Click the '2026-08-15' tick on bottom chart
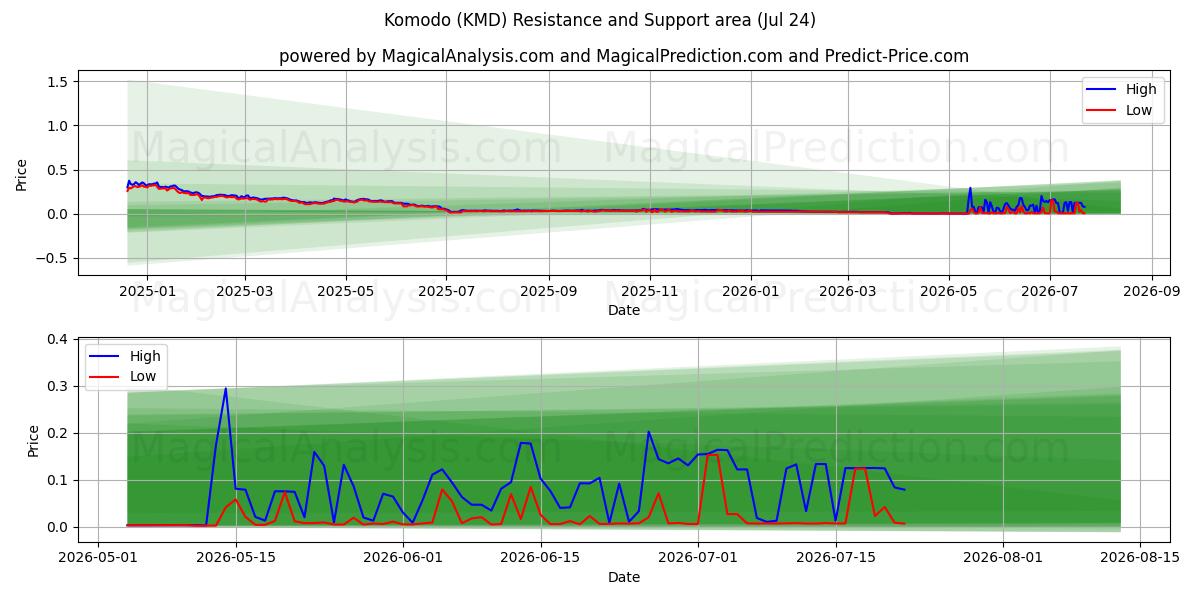This screenshot has width=1200, height=600. (1141, 558)
